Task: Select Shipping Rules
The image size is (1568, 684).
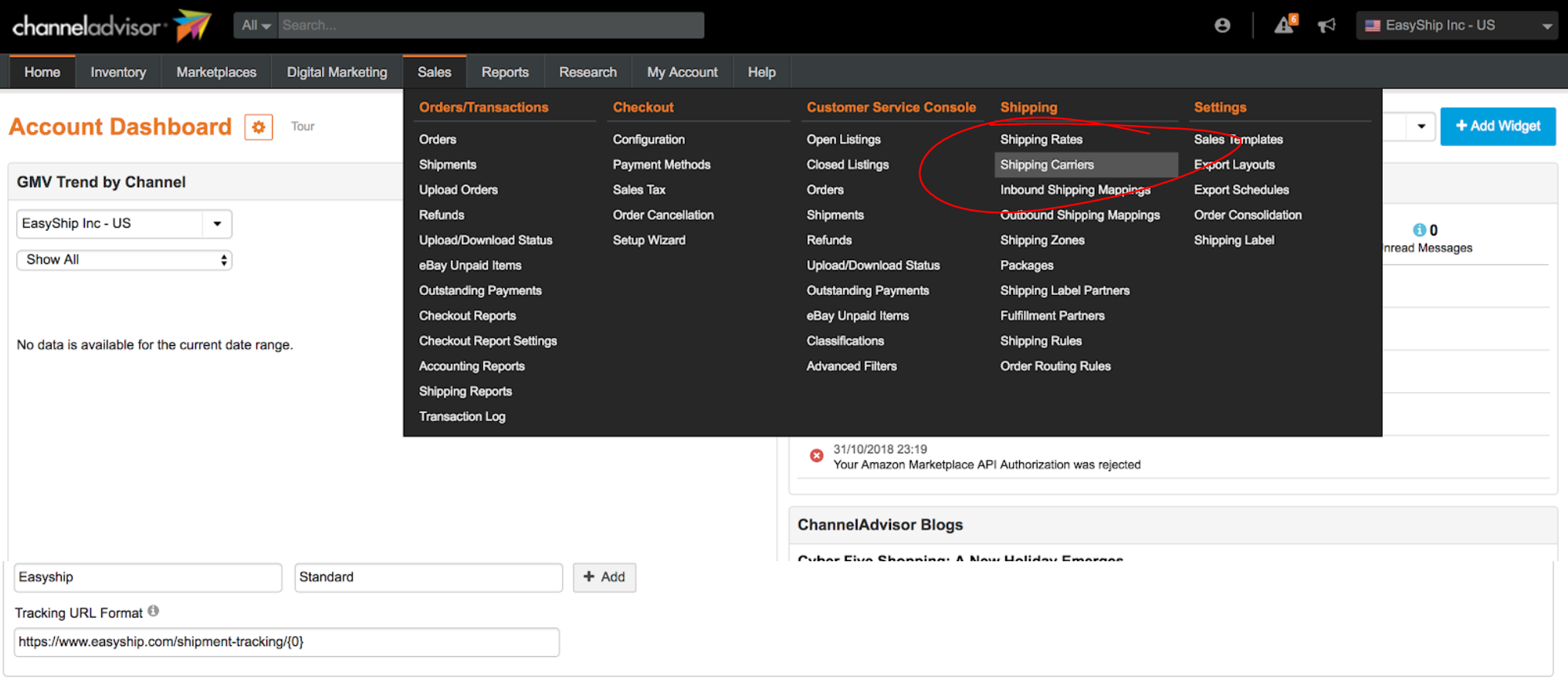Action: click(x=1041, y=341)
